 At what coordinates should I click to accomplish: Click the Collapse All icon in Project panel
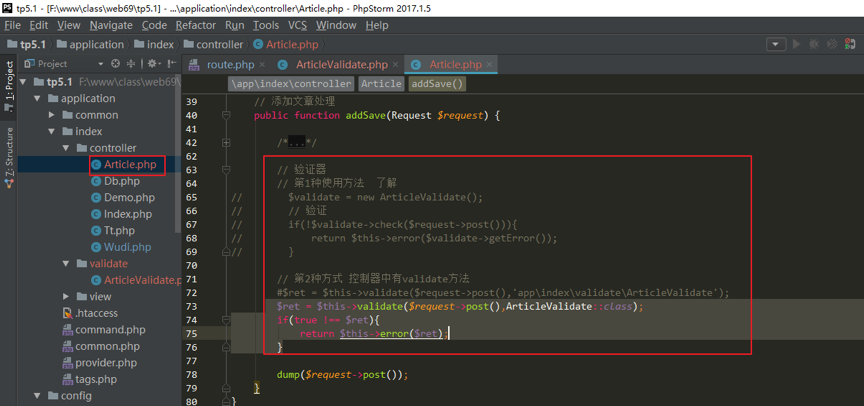point(131,63)
